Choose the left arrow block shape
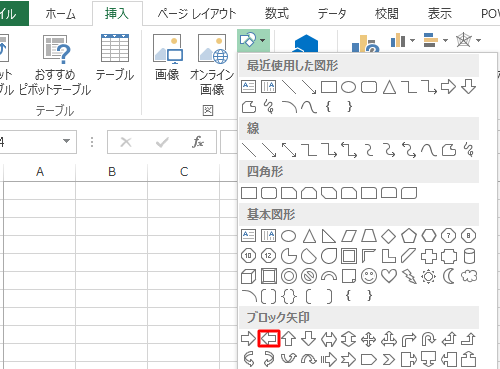The height and width of the screenshot is (369, 500). 269,339
